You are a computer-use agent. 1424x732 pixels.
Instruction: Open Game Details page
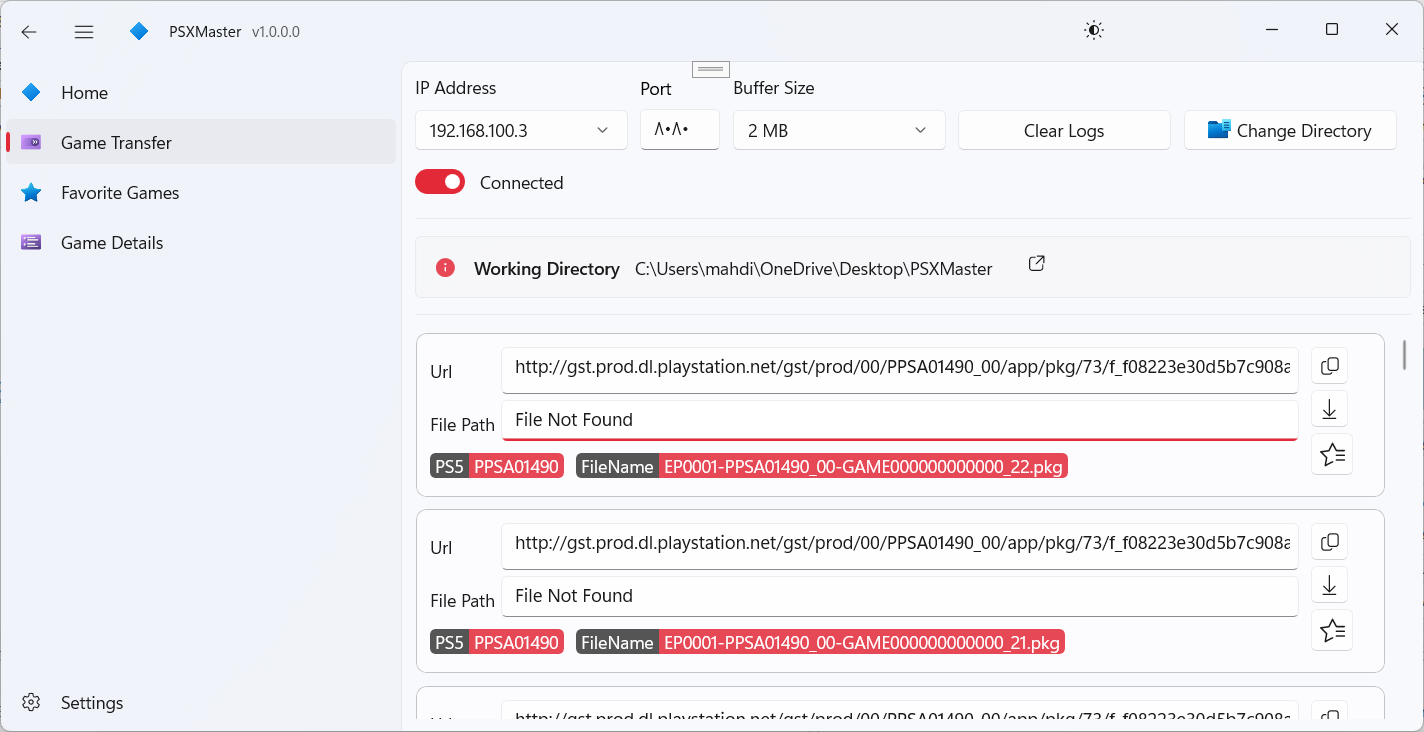tap(200, 243)
